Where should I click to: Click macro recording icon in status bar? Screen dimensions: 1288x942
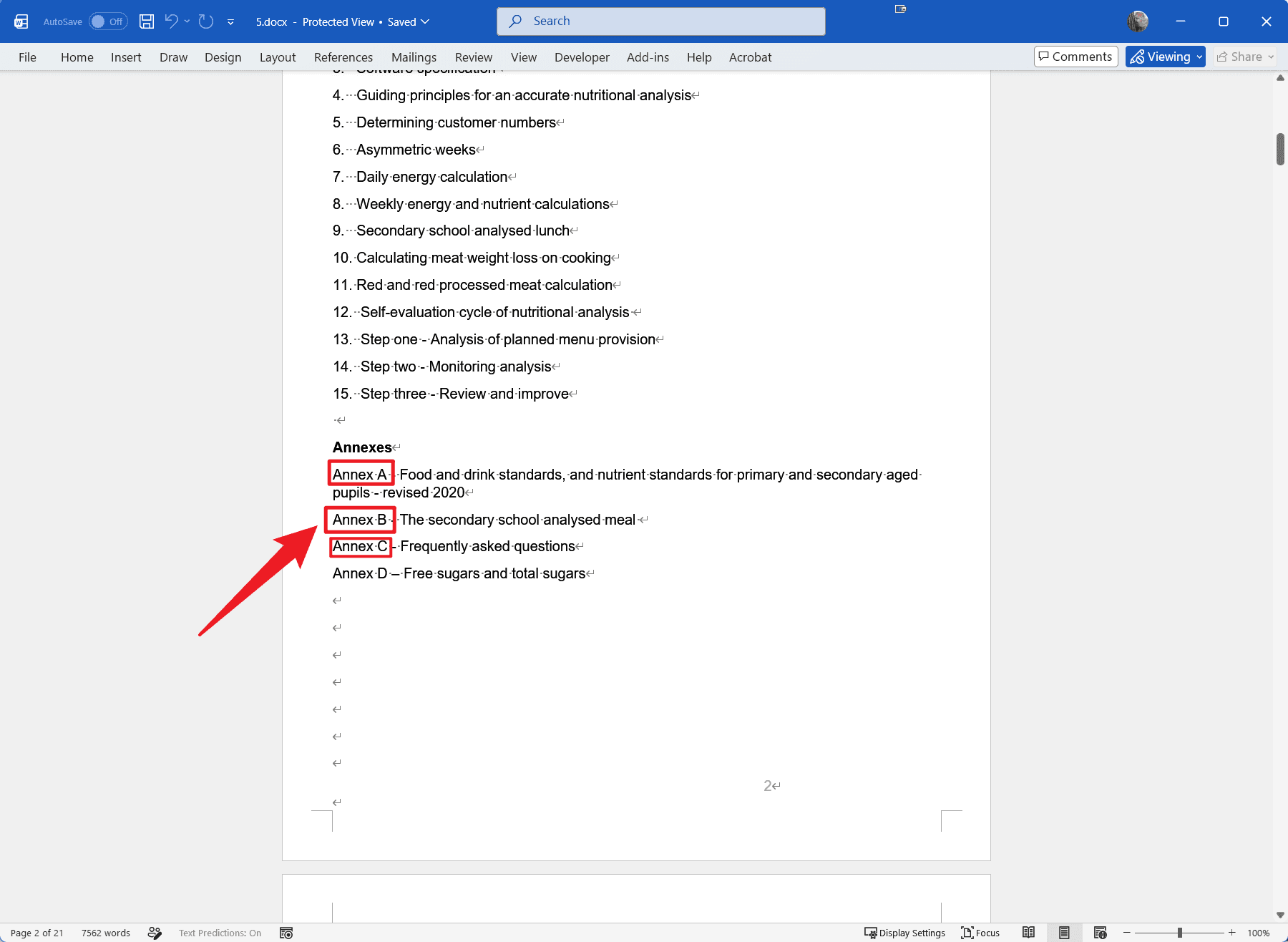[286, 933]
